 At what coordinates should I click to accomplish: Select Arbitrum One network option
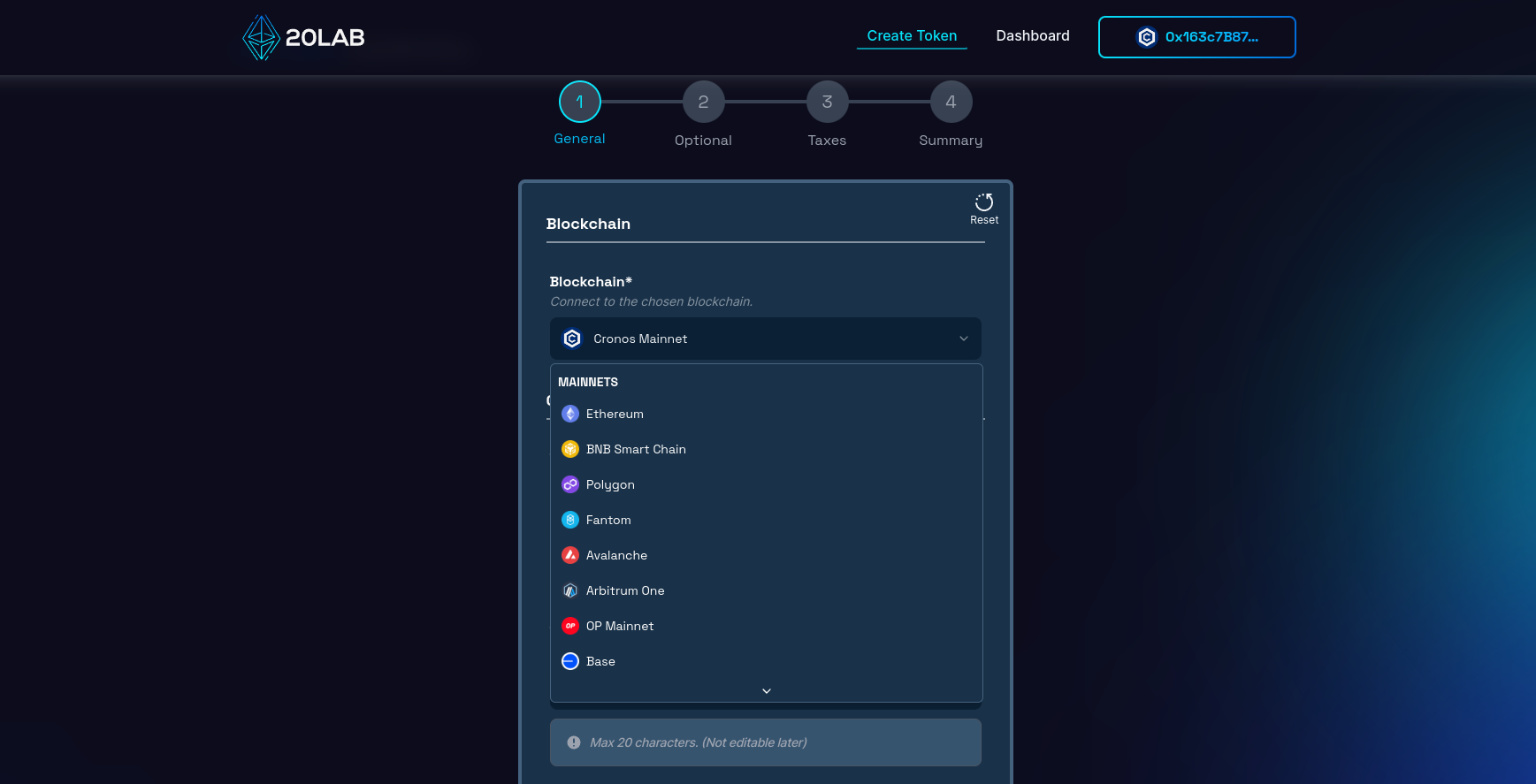pos(766,590)
